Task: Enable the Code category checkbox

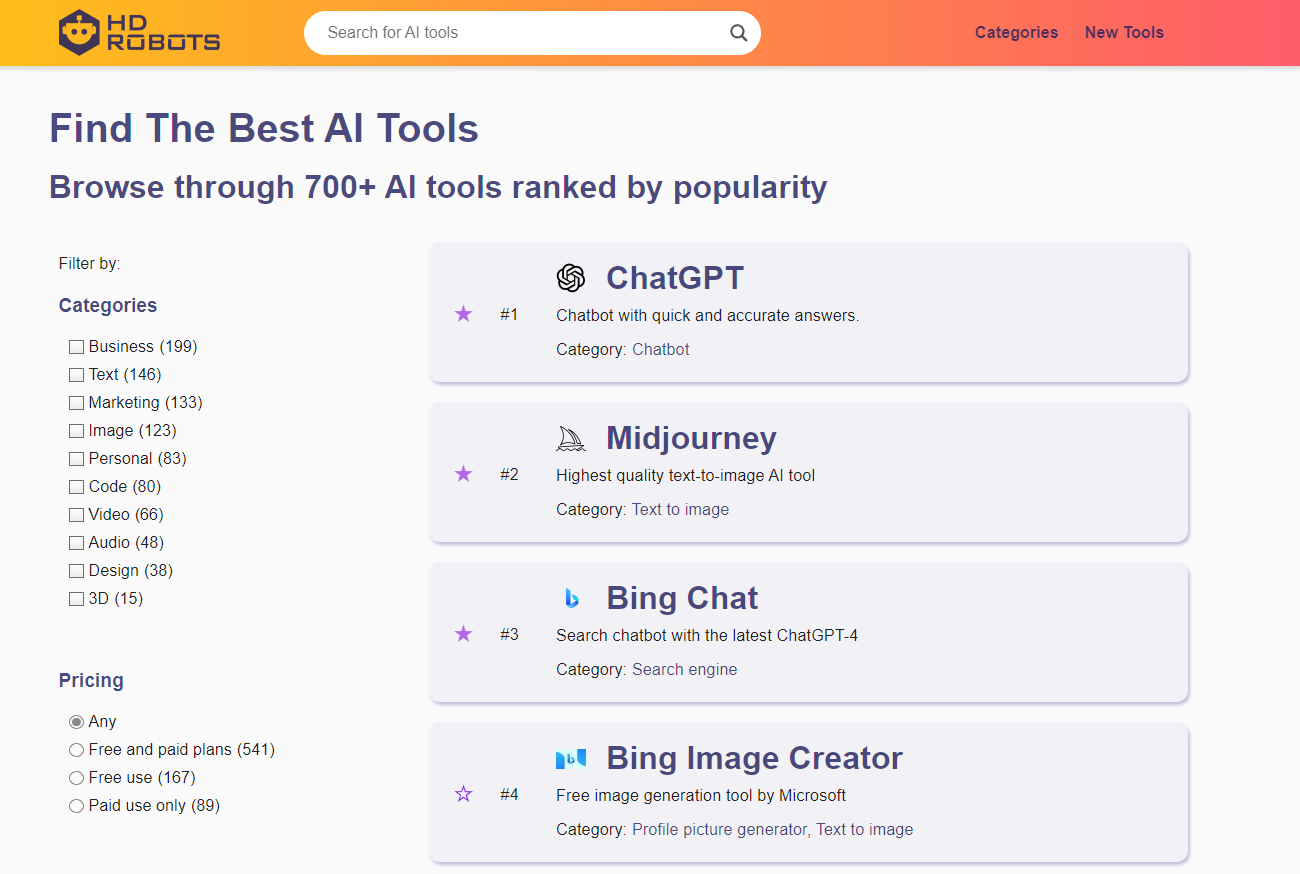Action: tap(76, 487)
